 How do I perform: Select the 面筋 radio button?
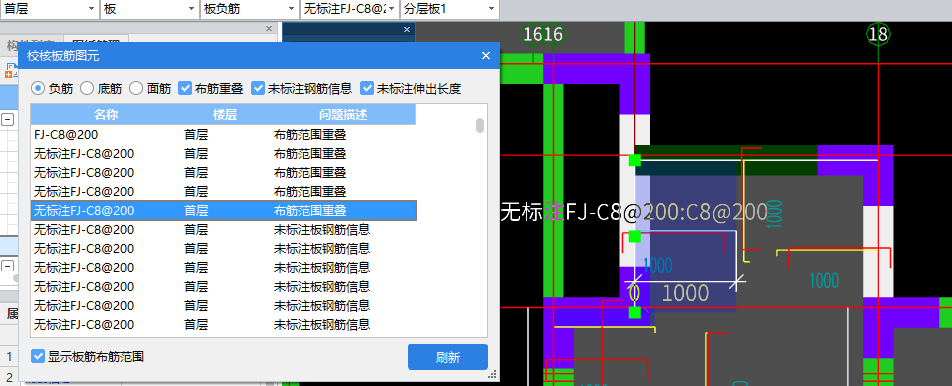coord(136,89)
